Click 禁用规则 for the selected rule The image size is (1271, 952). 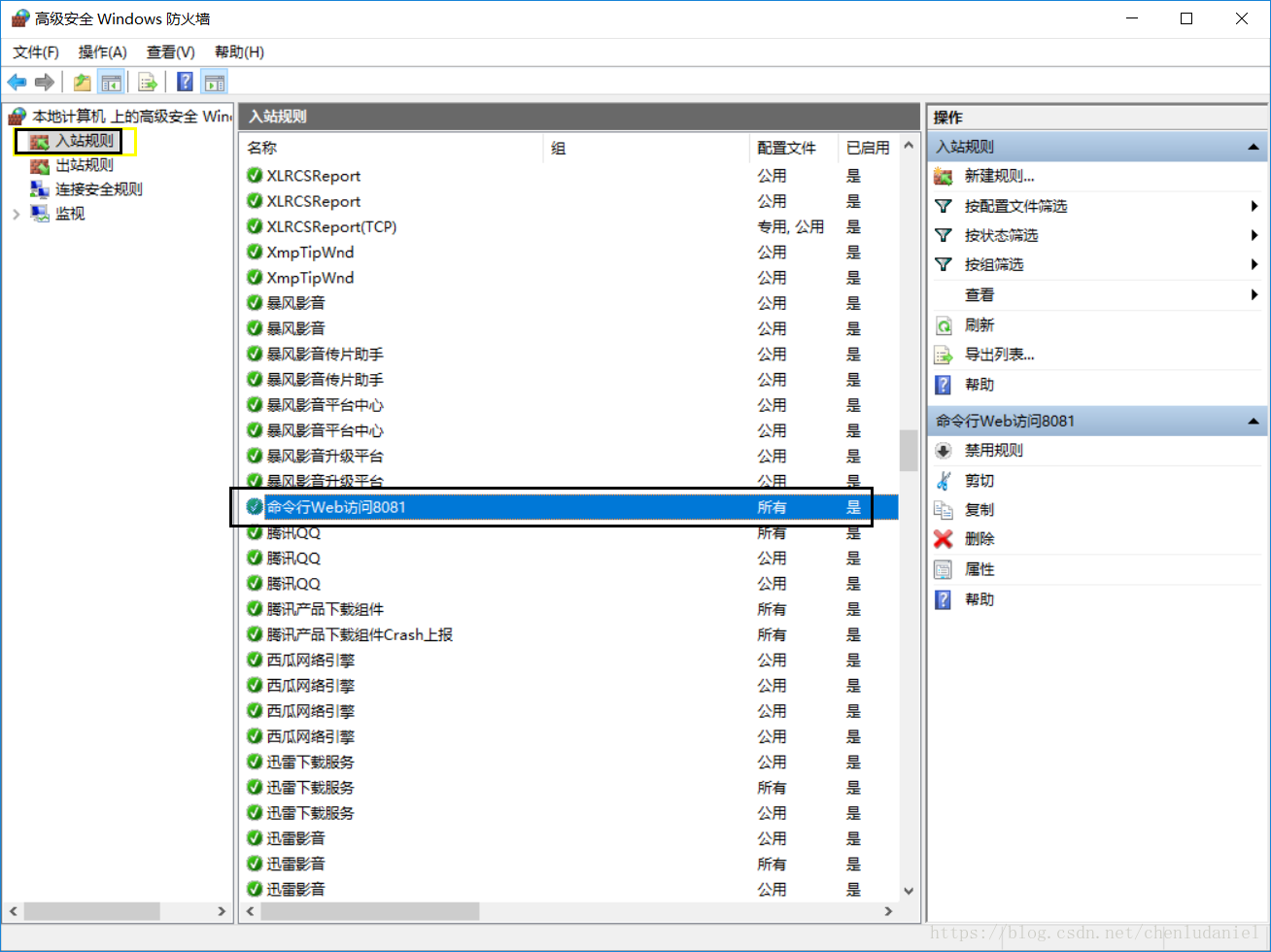pyautogui.click(x=993, y=450)
